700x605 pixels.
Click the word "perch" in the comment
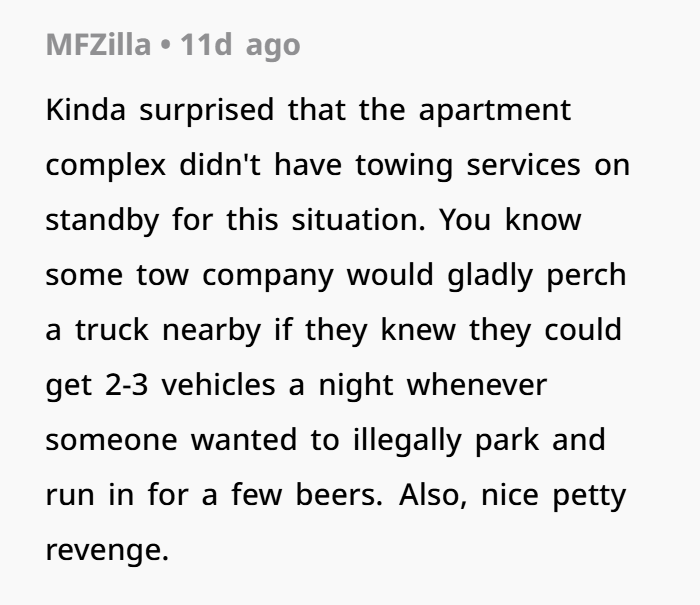point(587,277)
